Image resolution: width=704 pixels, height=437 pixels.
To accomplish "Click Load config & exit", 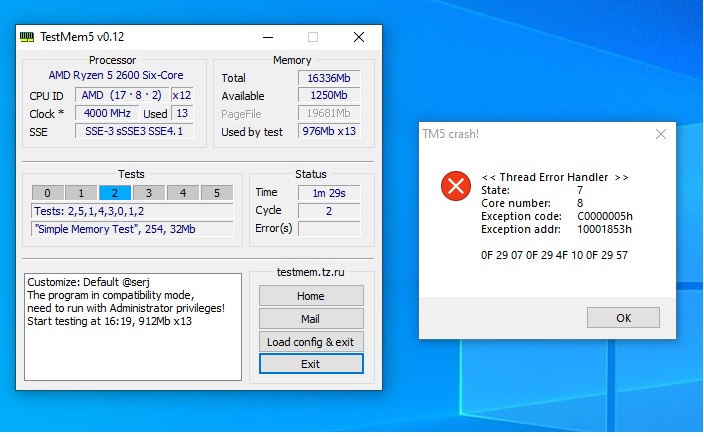I will click(311, 342).
